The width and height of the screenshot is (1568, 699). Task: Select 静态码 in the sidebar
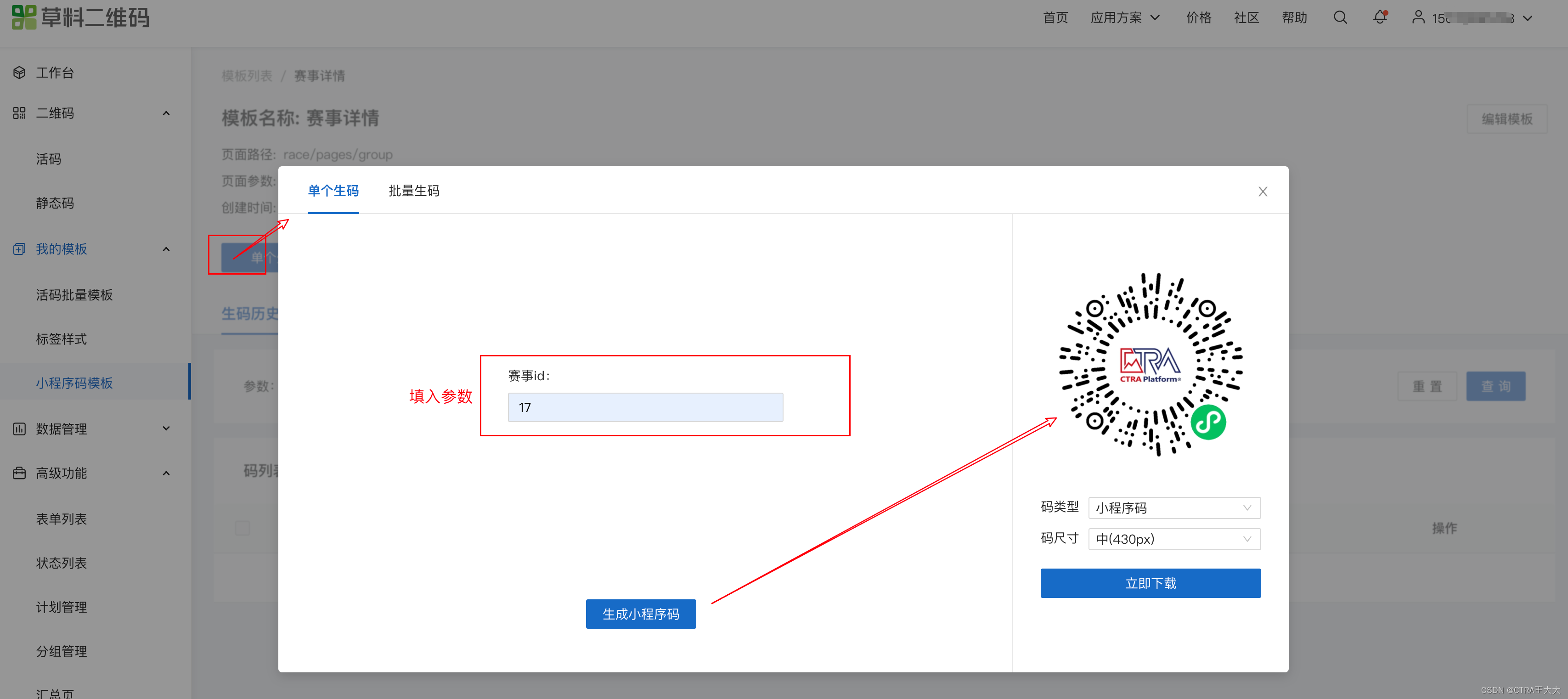[55, 203]
